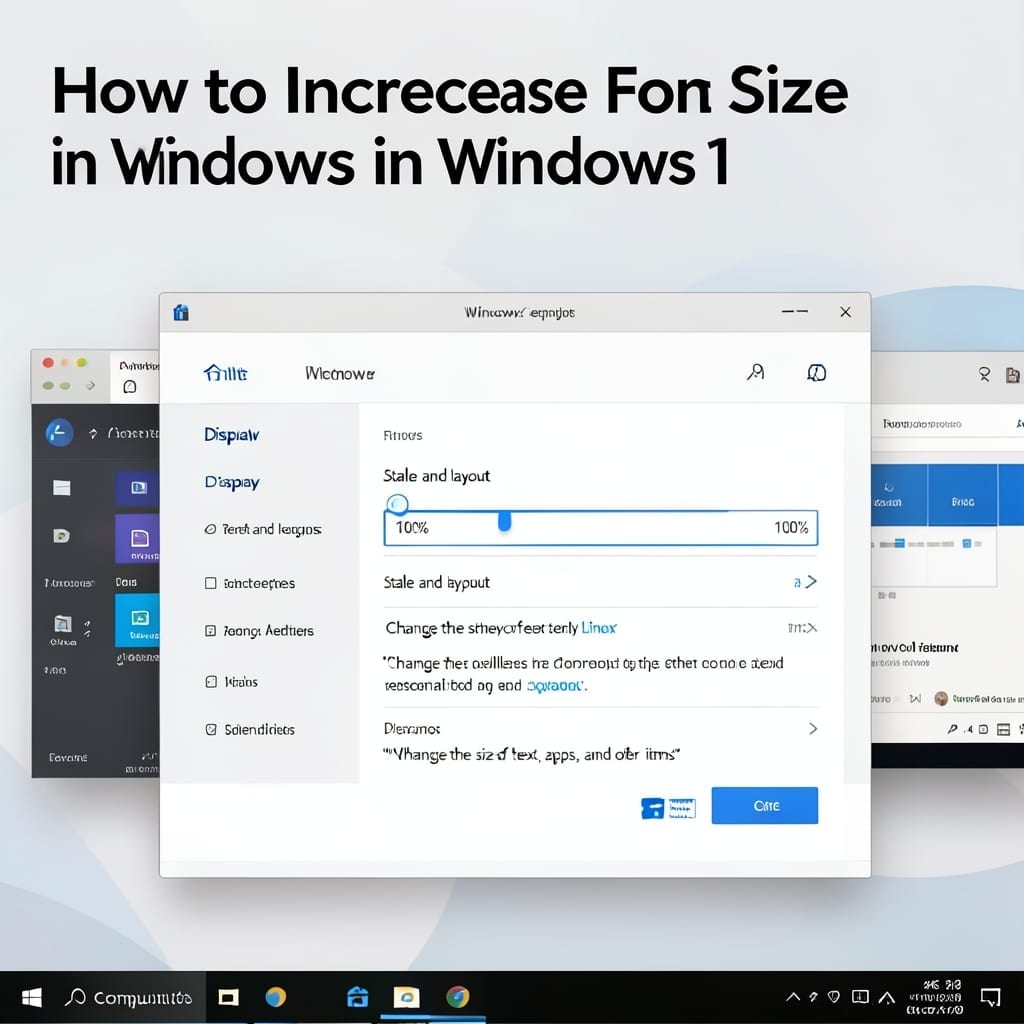
Task: Open Task View on the taskbar
Action: (x=228, y=997)
